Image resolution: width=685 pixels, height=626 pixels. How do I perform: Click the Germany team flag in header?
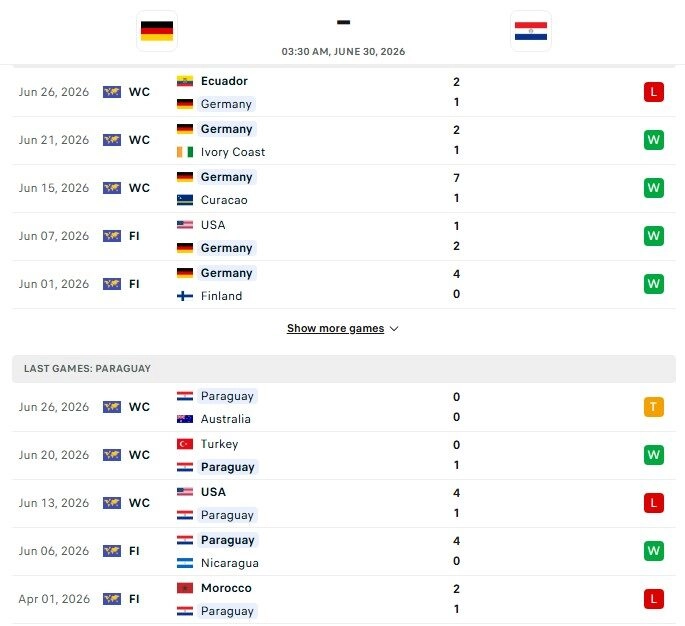tap(157, 31)
